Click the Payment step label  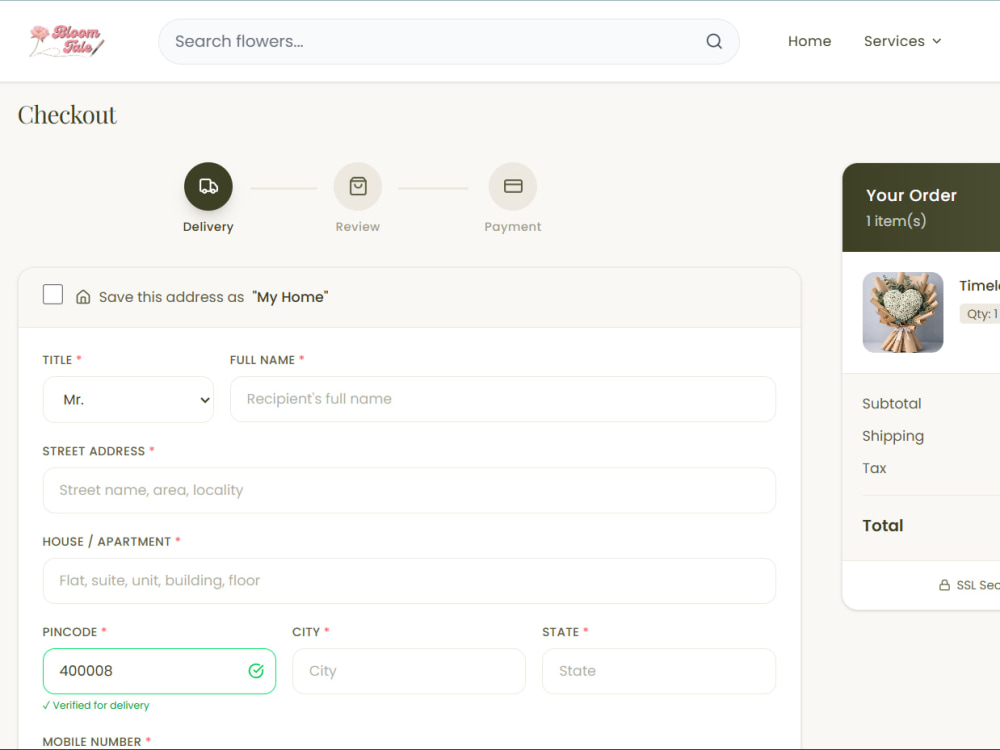[x=513, y=227]
